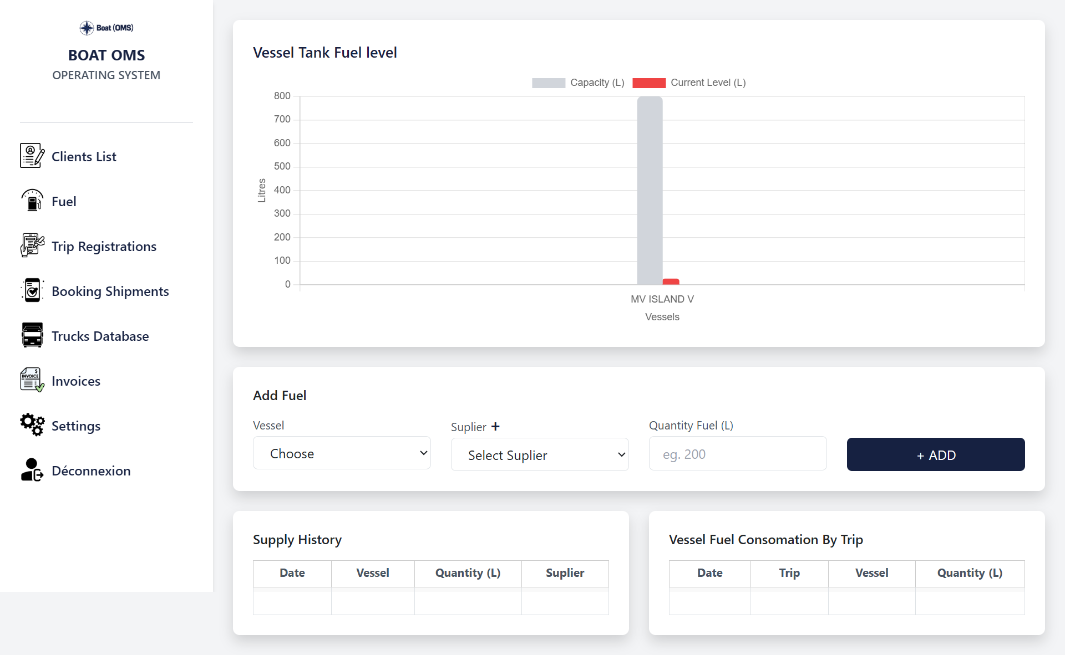Toggle Capacity (L) legend in chart
This screenshot has width=1065, height=655.
click(578, 83)
